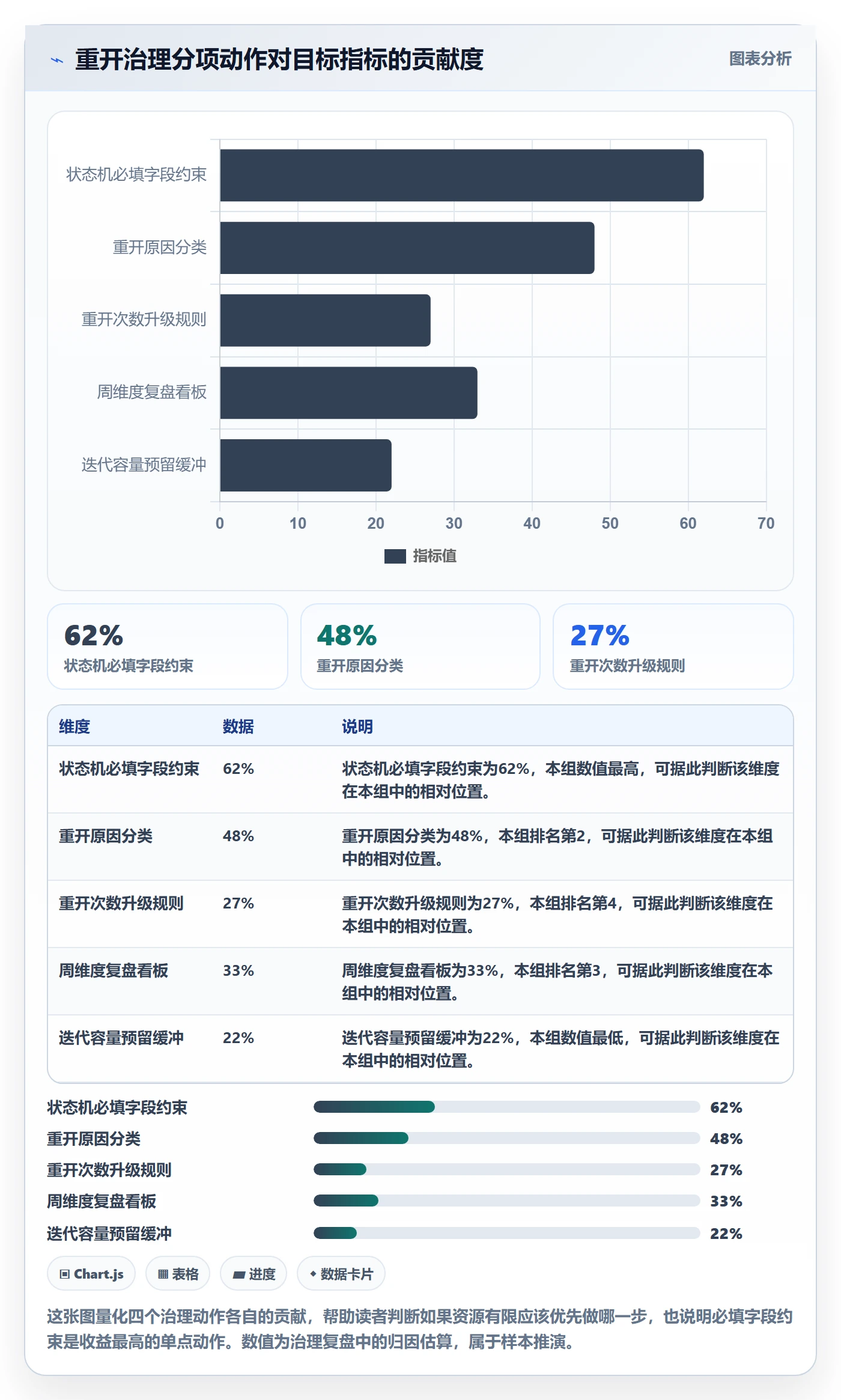The image size is (841, 1400).
Task: Click the 周维度复盘看板 chart bar
Action: [x=348, y=393]
